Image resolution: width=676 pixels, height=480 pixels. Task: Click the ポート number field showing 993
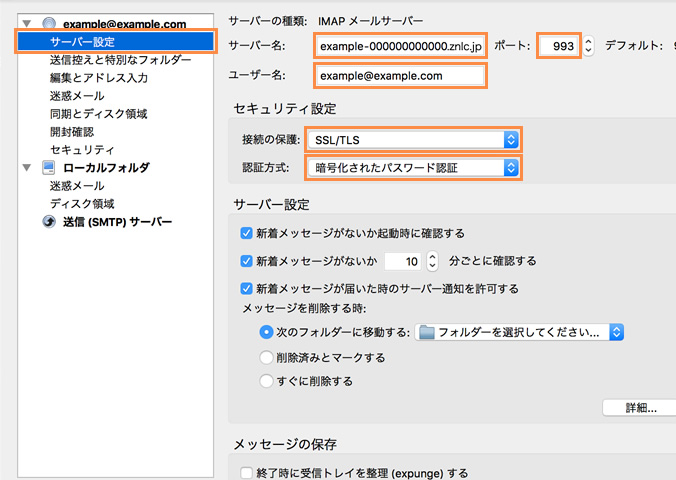click(559, 46)
